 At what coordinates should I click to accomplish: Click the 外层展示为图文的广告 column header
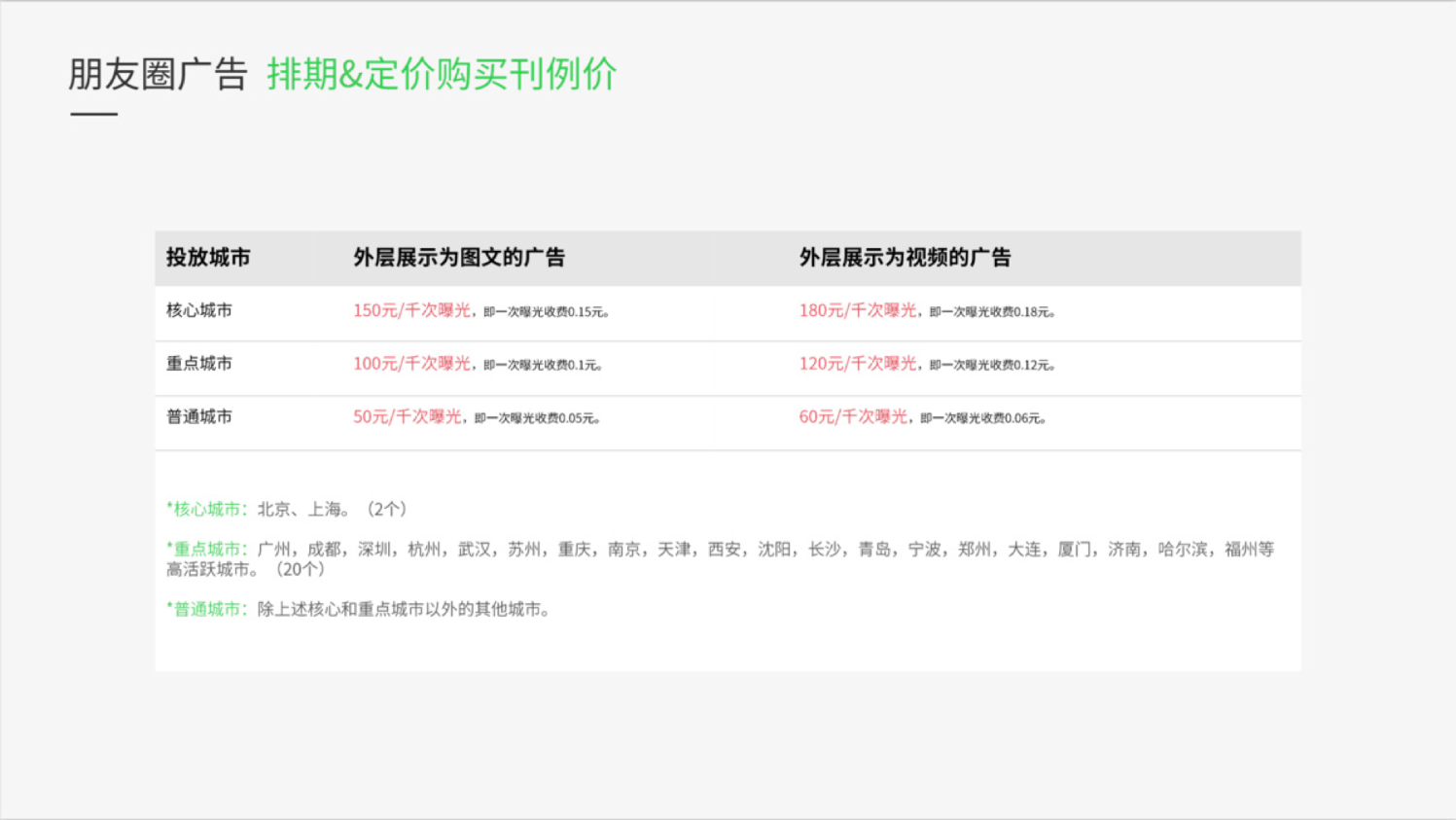coord(458,258)
